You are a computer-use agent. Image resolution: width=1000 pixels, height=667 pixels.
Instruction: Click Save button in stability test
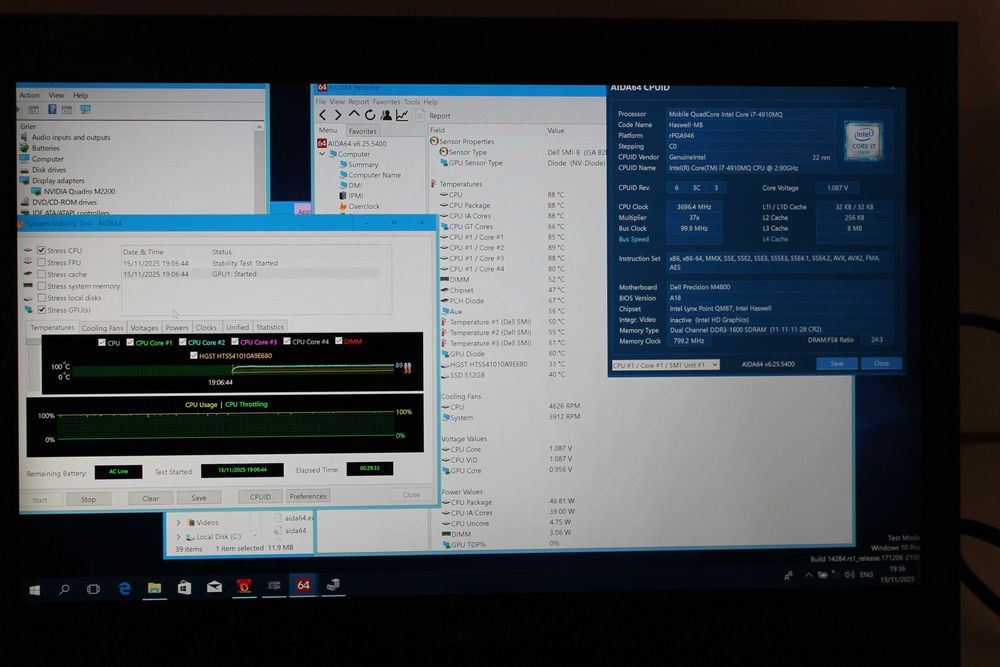[x=199, y=497]
